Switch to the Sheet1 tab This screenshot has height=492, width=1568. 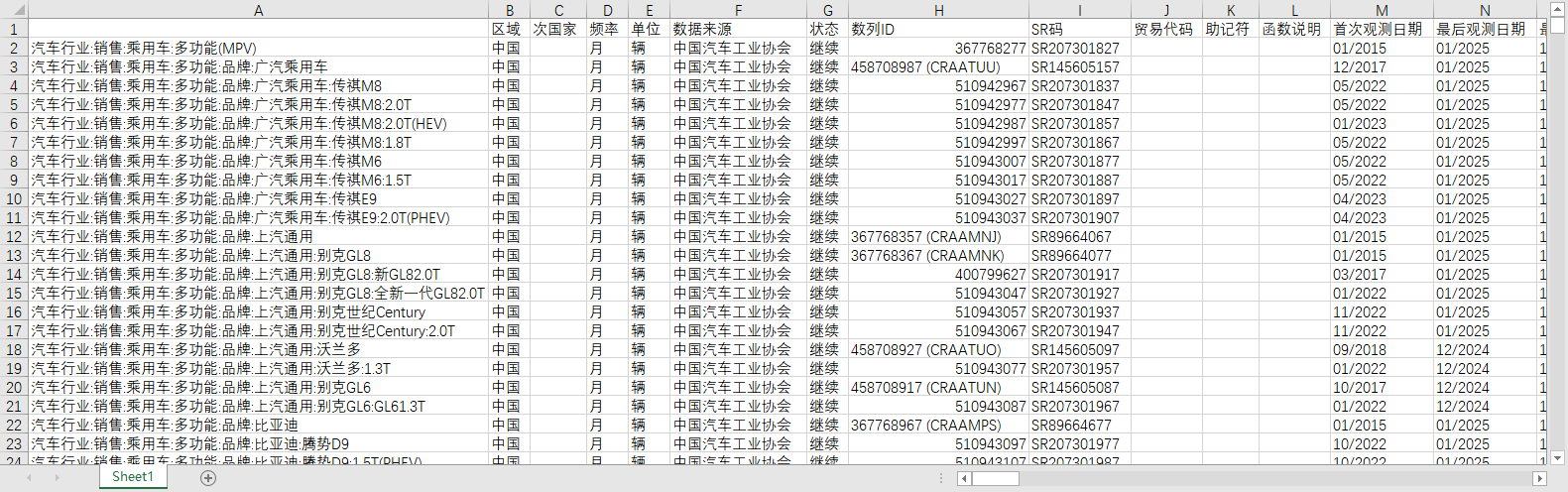[133, 477]
